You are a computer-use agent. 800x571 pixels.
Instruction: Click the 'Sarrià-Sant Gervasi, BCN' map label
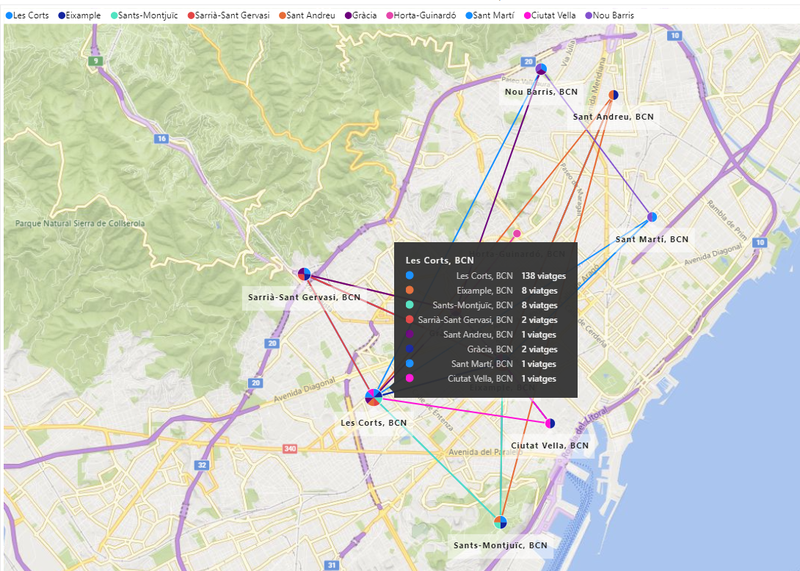tap(304, 297)
